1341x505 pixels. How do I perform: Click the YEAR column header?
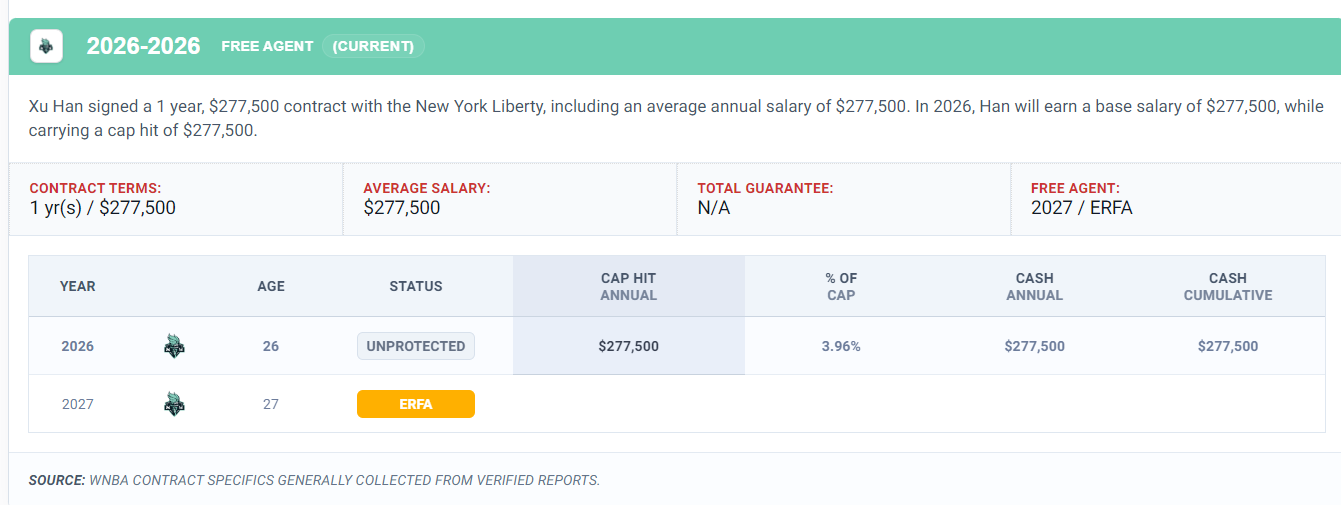click(78, 286)
